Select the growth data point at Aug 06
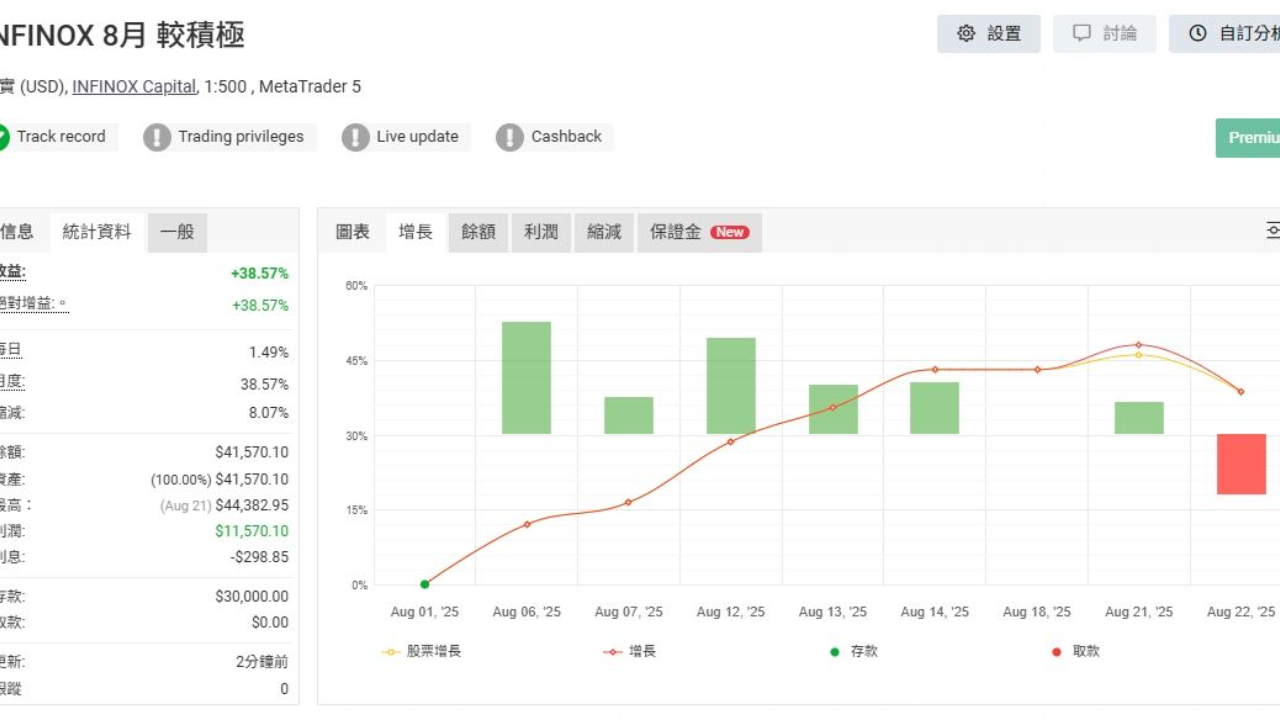This screenshot has width=1280, height=720. coord(527,524)
